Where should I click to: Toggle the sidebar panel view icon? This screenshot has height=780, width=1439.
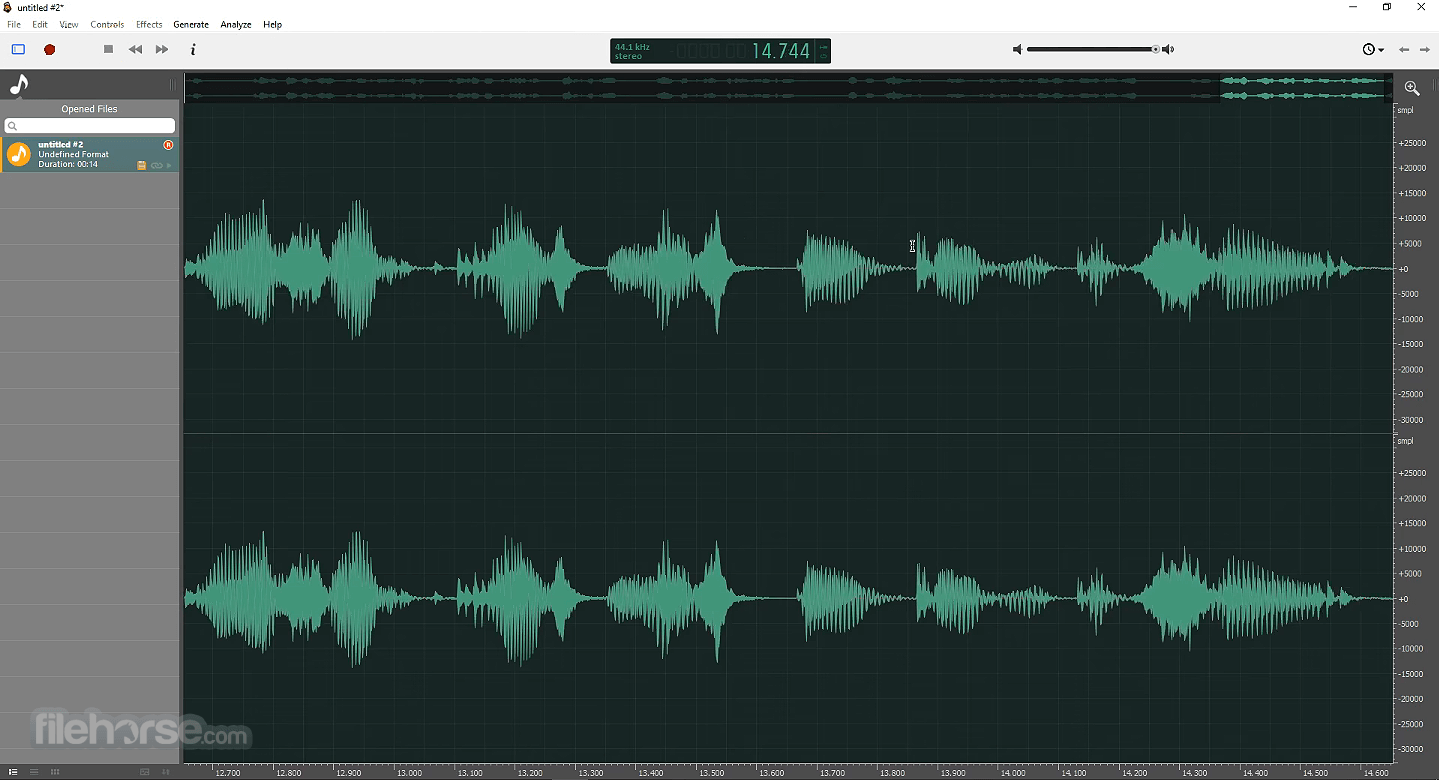(18, 49)
